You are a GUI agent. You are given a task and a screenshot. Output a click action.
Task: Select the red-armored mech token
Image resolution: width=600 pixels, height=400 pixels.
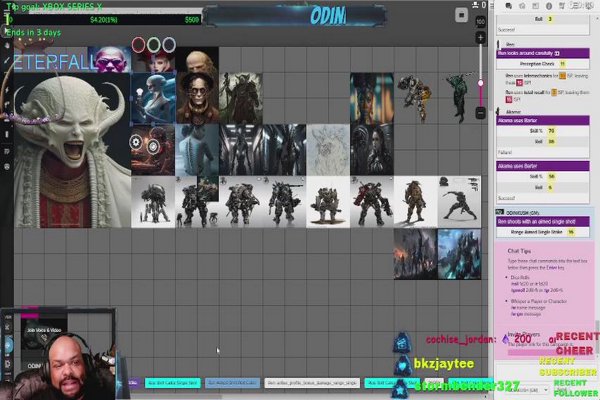(372, 202)
